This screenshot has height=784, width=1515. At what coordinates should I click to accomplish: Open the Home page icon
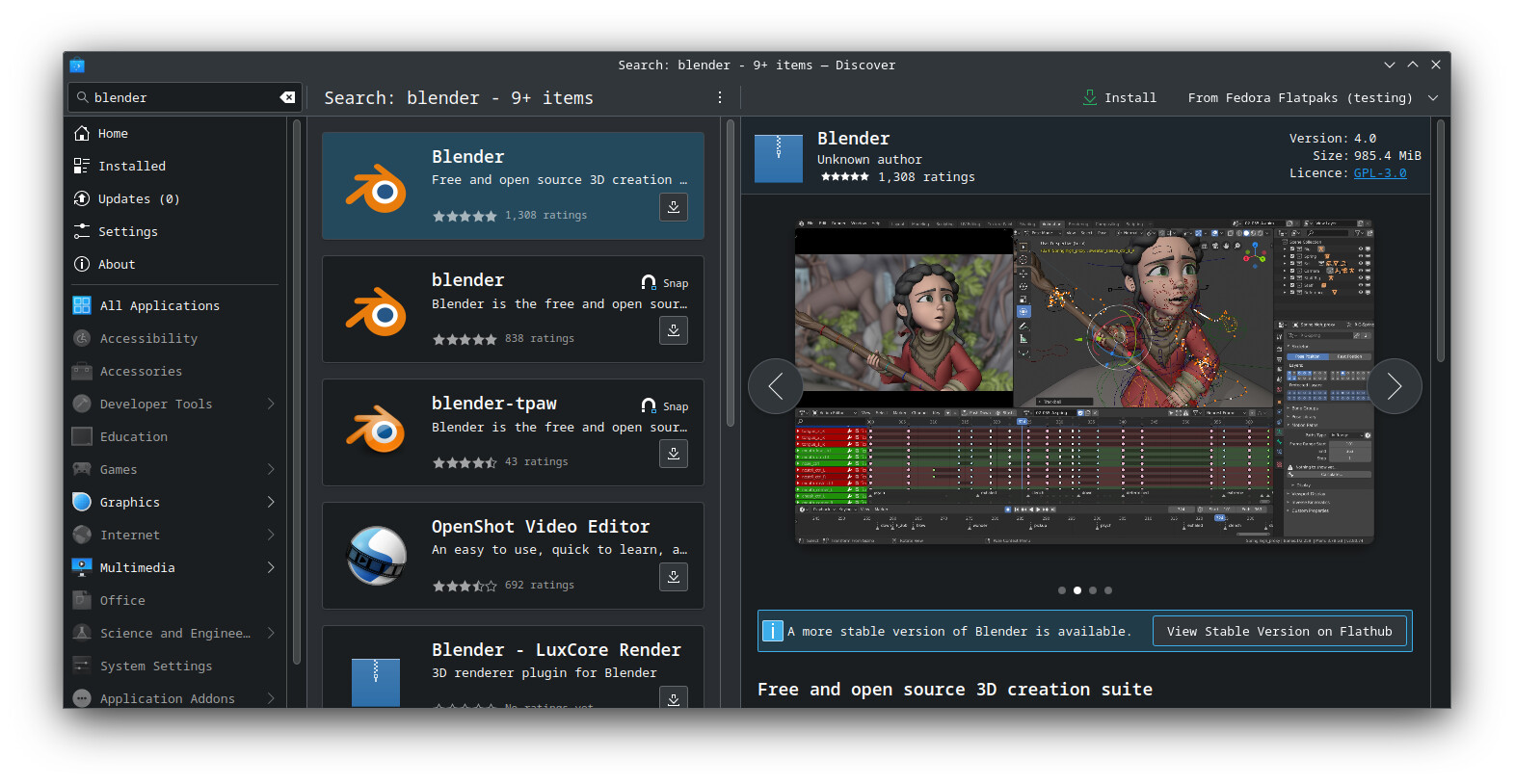pos(82,133)
